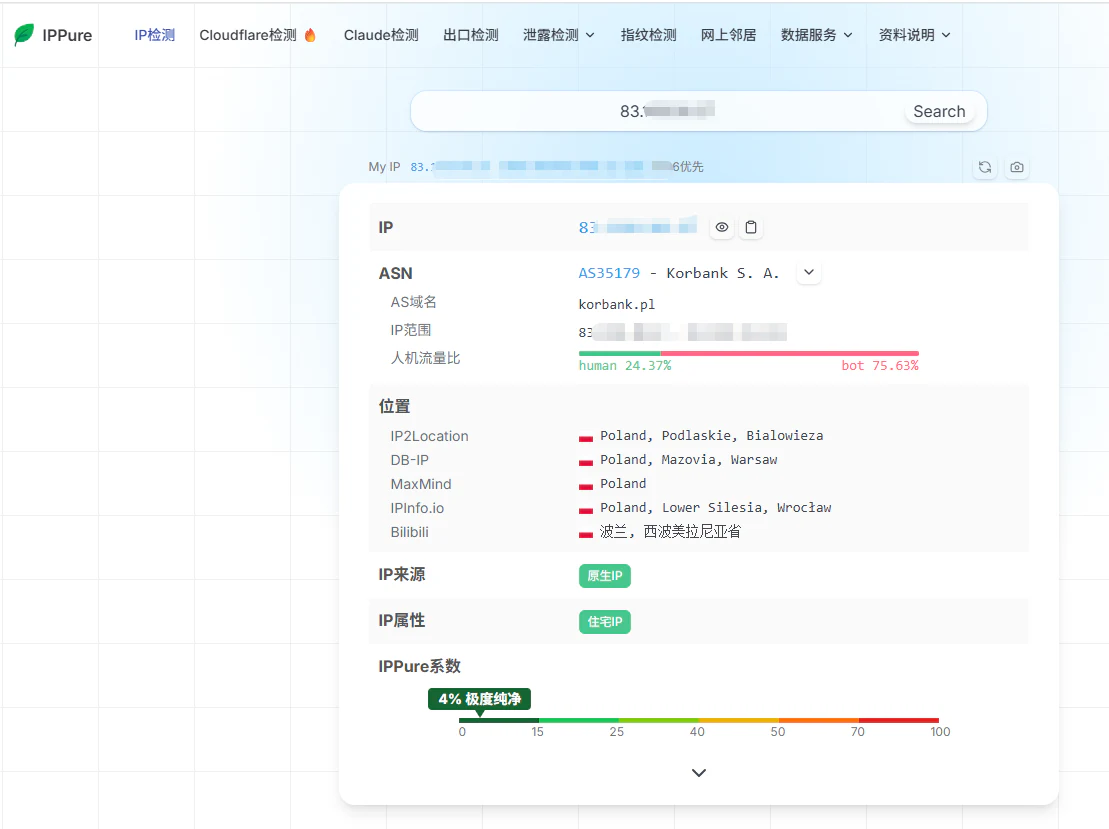1109x829 pixels.
Task: Click the IPPure coefficient color scale bar
Action: pyautogui.click(x=699, y=720)
